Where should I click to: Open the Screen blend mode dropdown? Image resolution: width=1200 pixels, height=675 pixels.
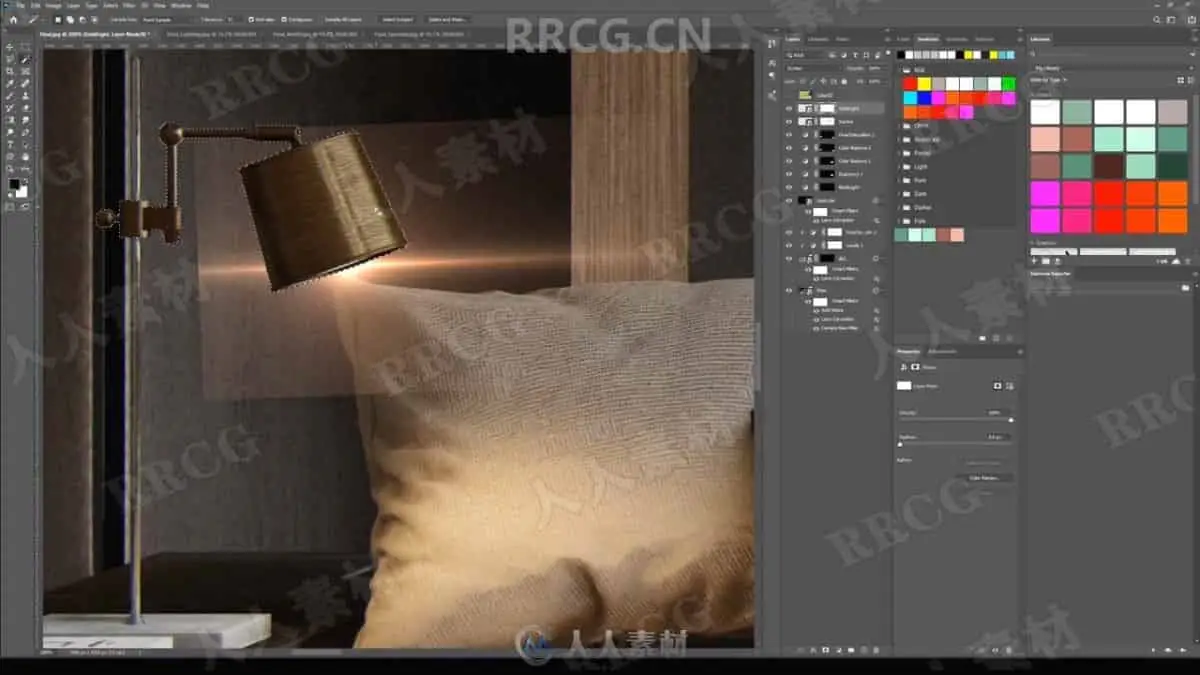813,68
